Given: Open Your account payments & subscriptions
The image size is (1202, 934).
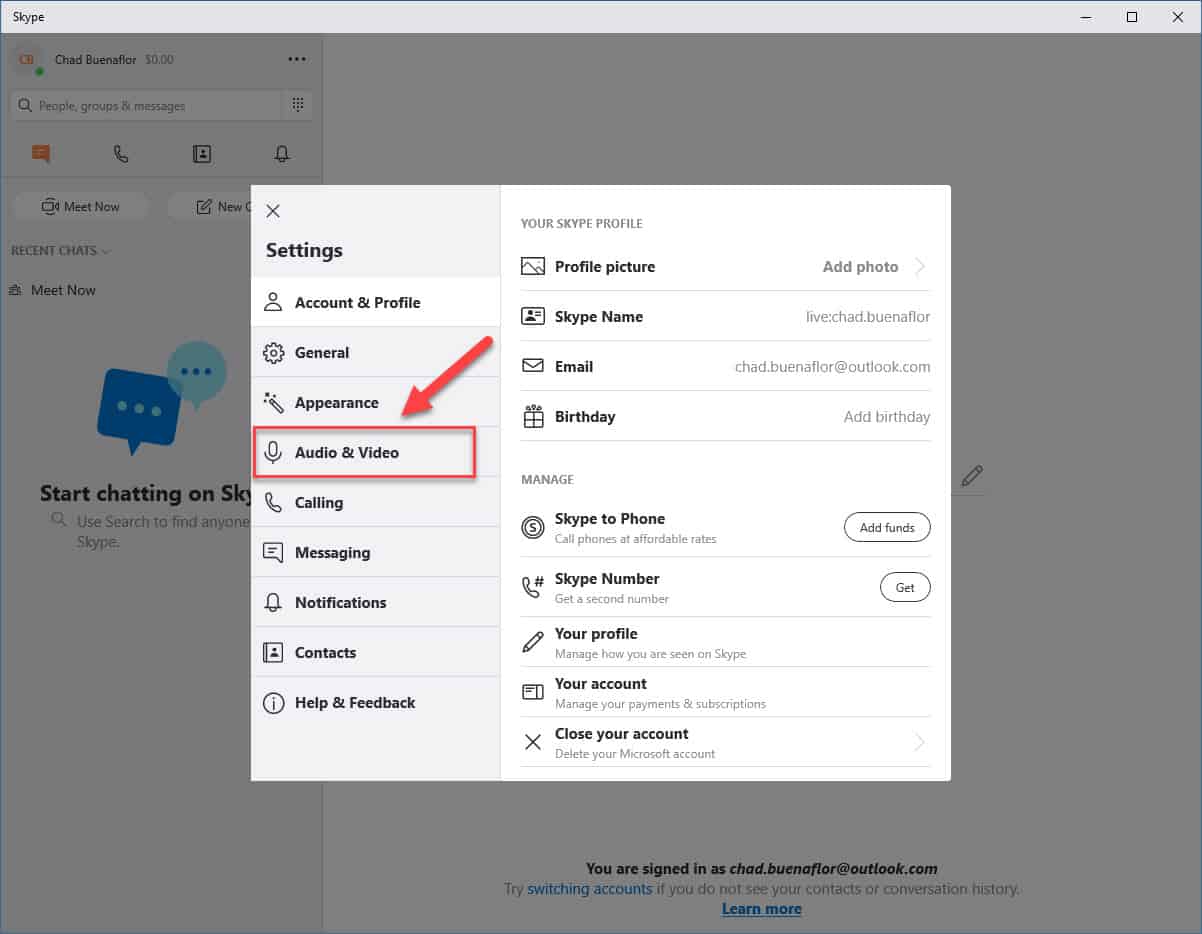Looking at the screenshot, I should (x=726, y=692).
